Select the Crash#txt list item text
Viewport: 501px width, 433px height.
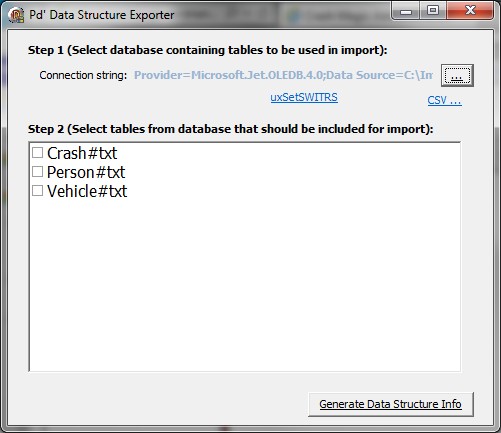(82, 153)
